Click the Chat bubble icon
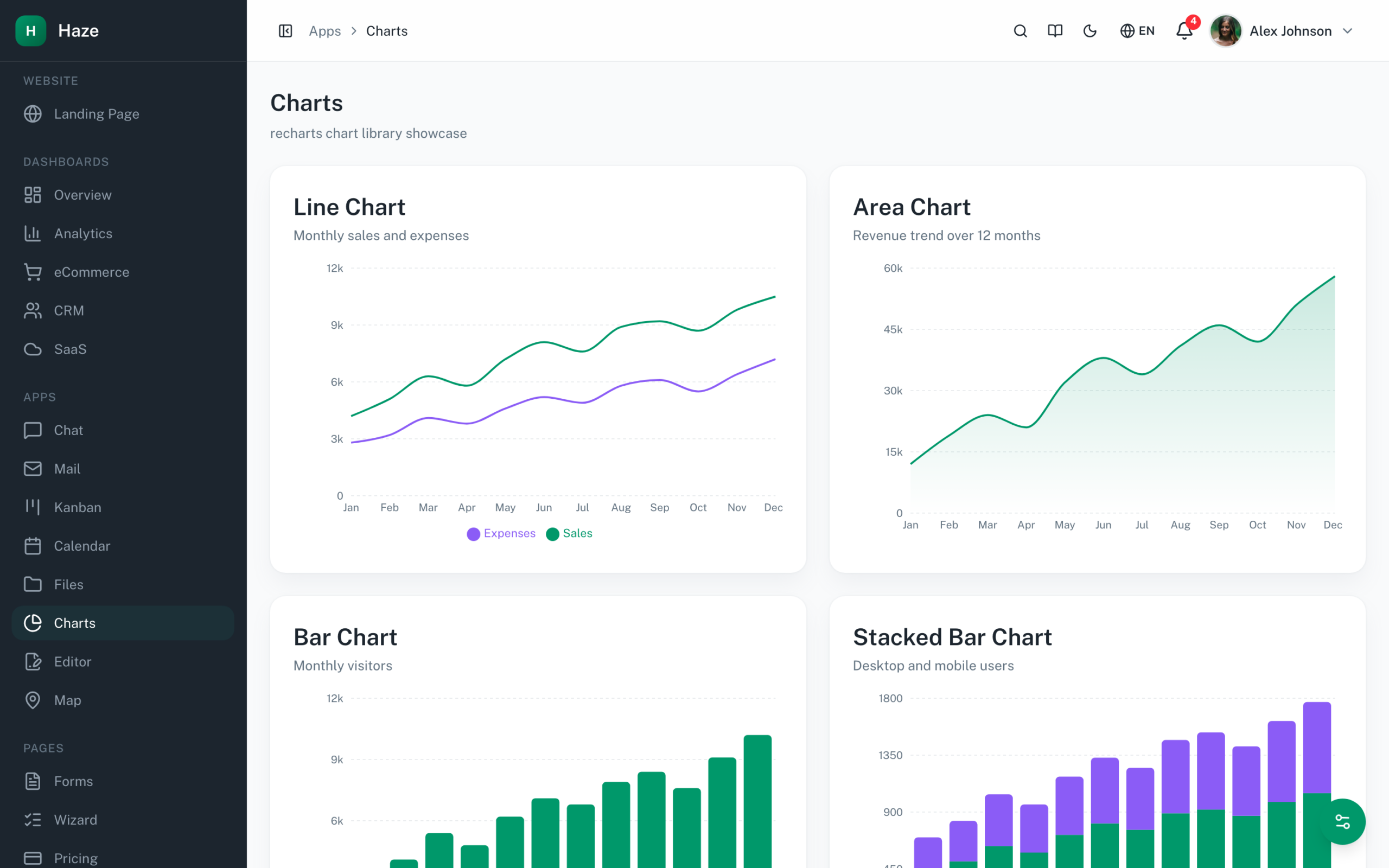 pos(33,430)
